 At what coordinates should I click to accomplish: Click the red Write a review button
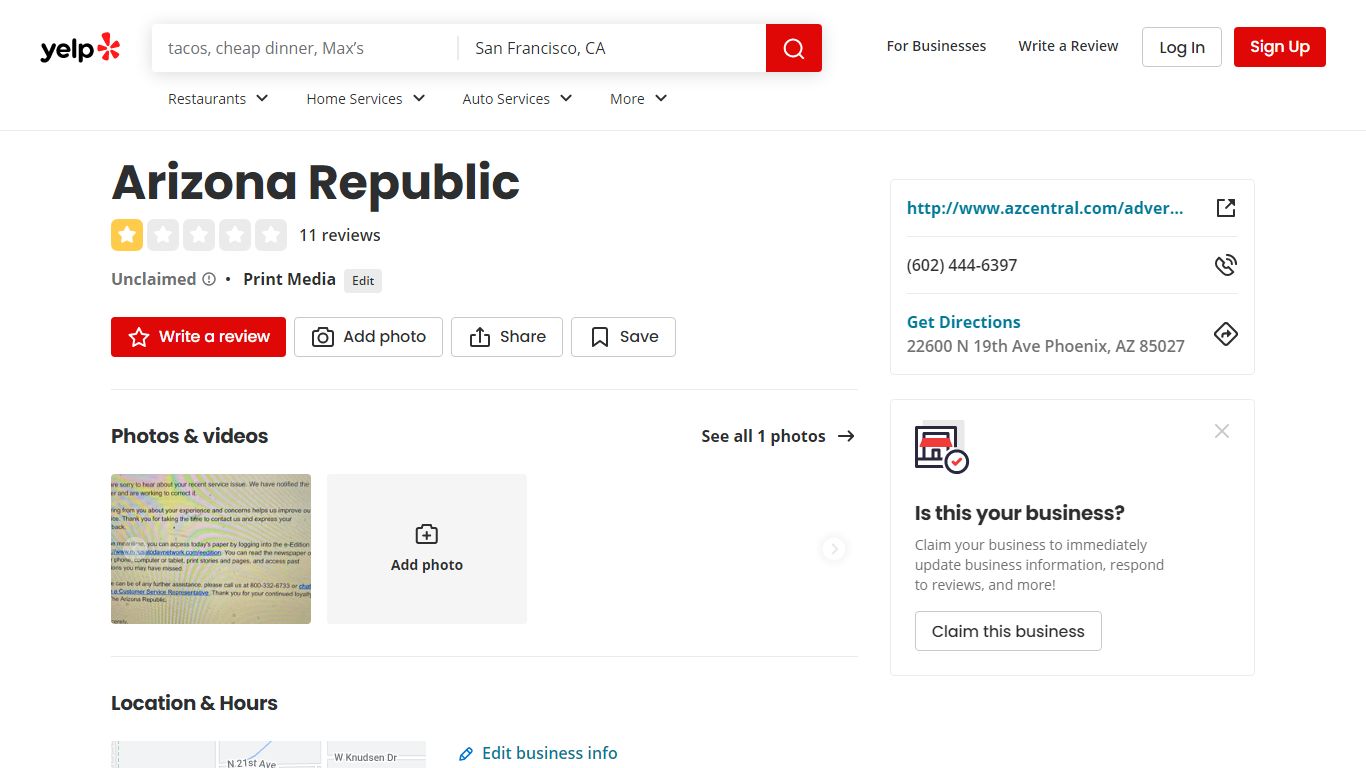tap(198, 337)
